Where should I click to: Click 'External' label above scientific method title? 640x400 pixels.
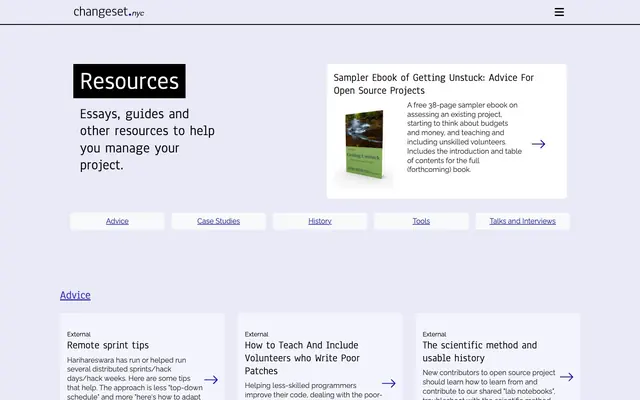tap(434, 334)
